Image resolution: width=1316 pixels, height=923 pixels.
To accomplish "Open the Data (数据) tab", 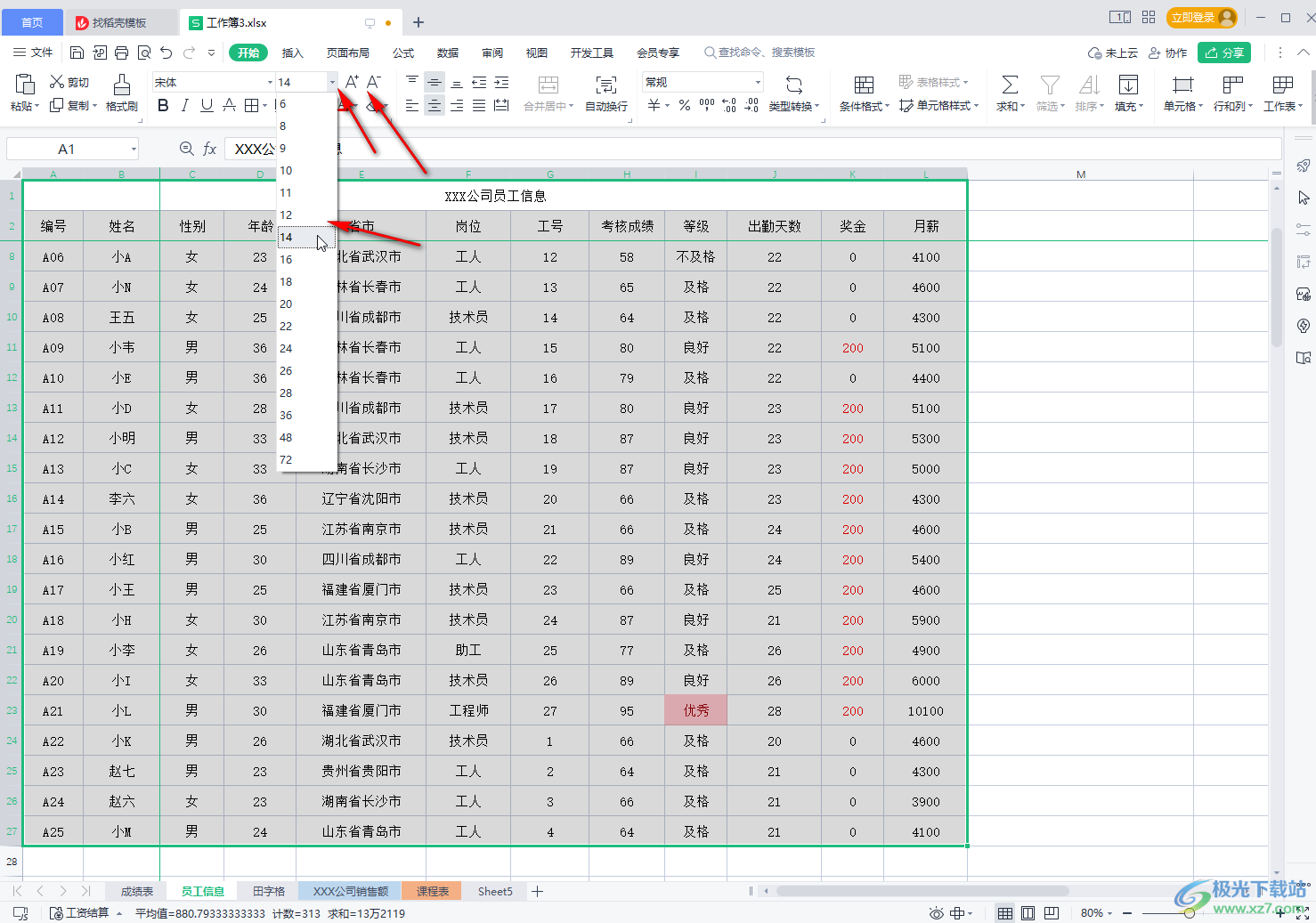I will [x=448, y=53].
